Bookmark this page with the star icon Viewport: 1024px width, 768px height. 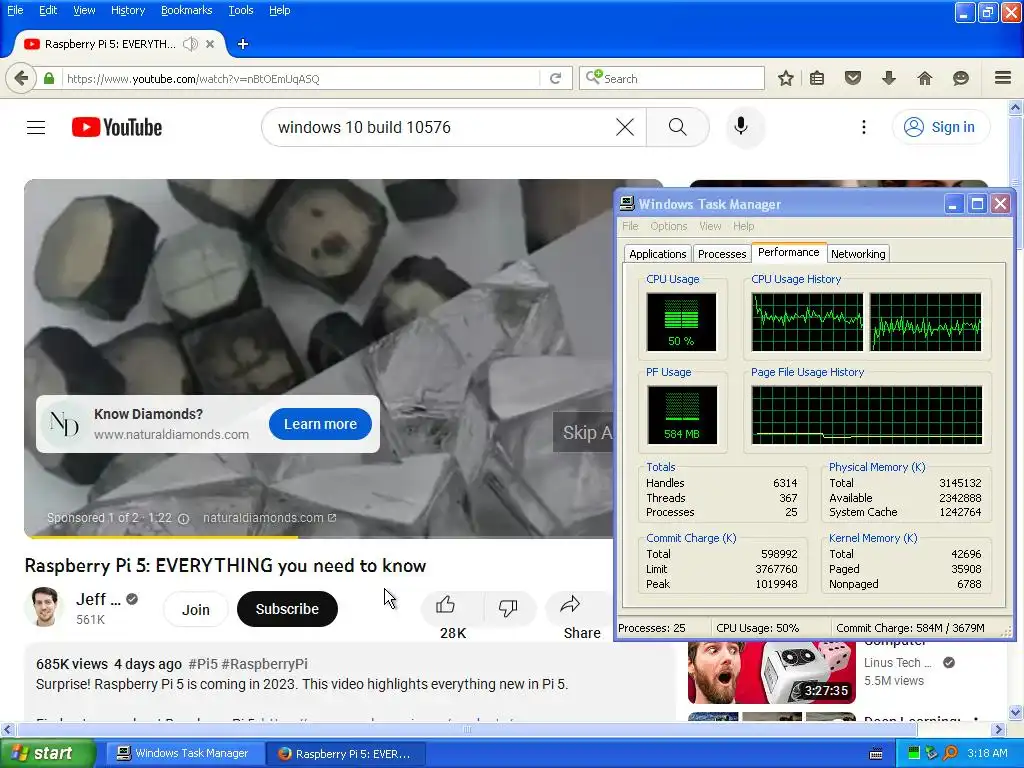pyautogui.click(x=786, y=78)
